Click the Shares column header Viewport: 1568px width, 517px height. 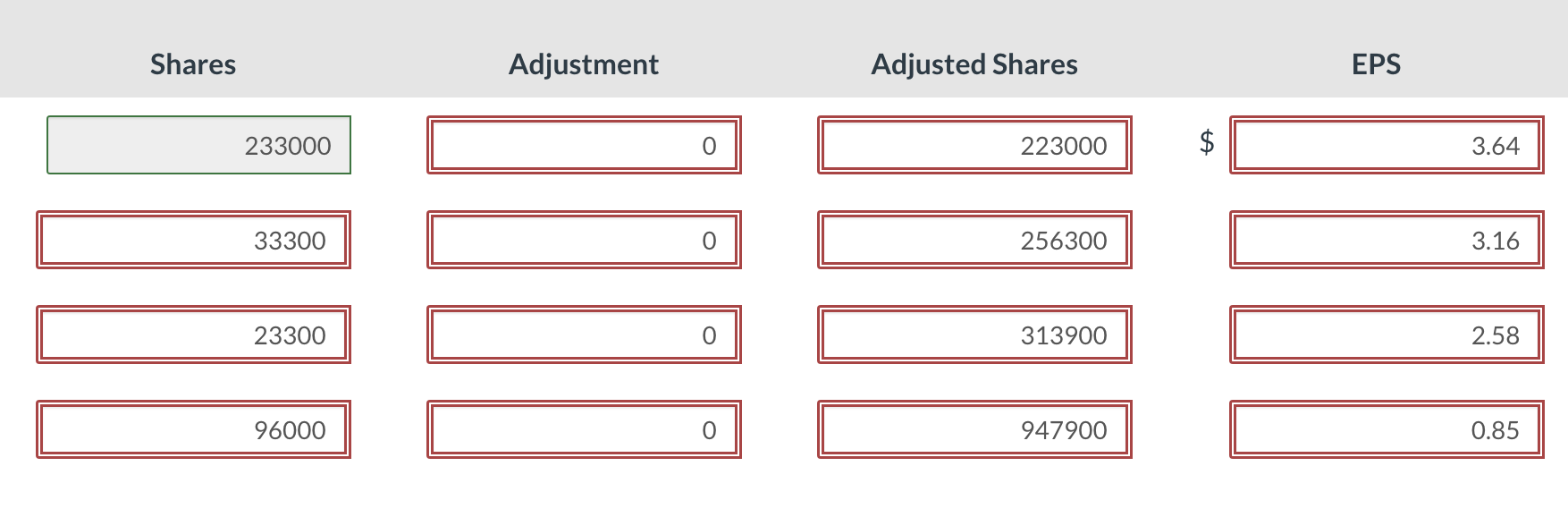click(193, 64)
